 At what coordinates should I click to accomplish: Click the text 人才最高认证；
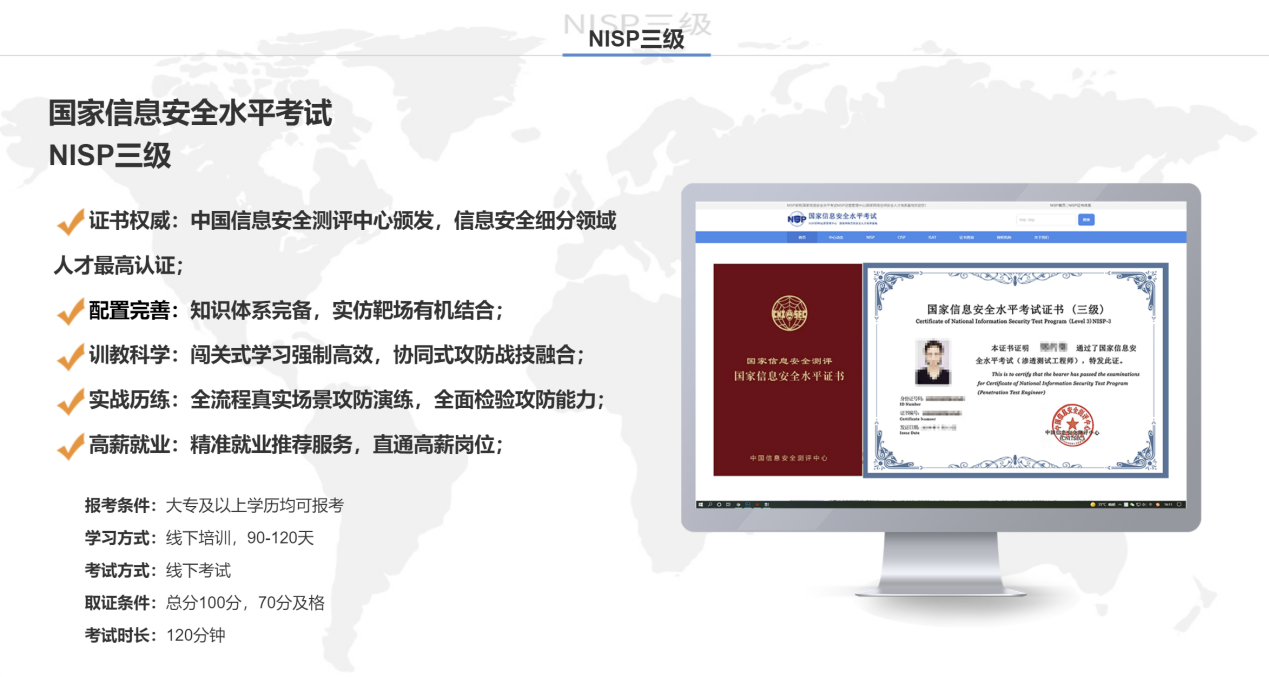click(x=120, y=266)
